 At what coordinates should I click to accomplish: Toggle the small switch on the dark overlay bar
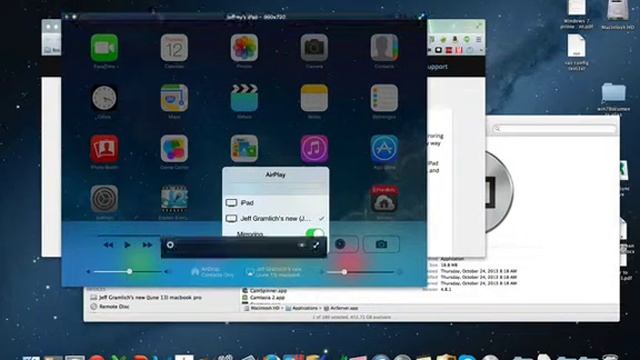[301, 245]
